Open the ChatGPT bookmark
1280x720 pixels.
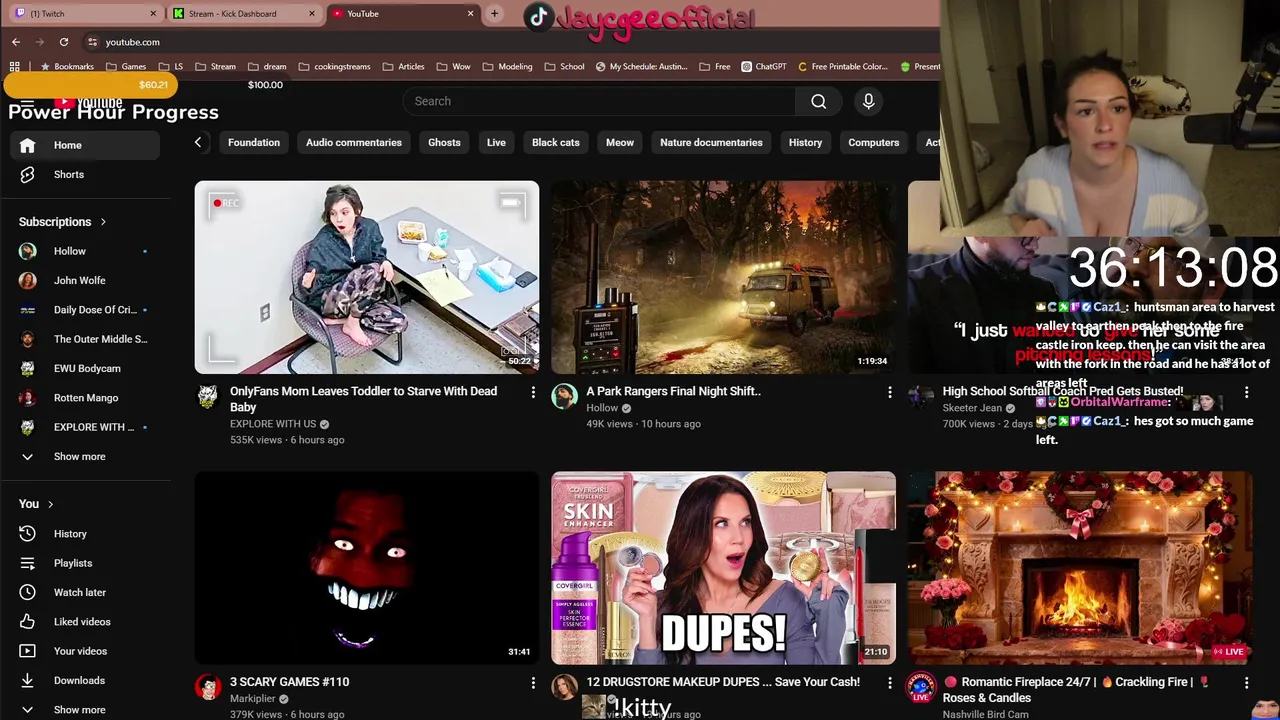click(x=764, y=67)
